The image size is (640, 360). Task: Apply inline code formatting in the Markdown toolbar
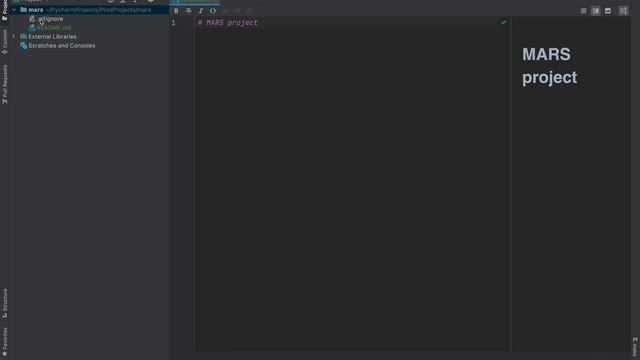[213, 11]
